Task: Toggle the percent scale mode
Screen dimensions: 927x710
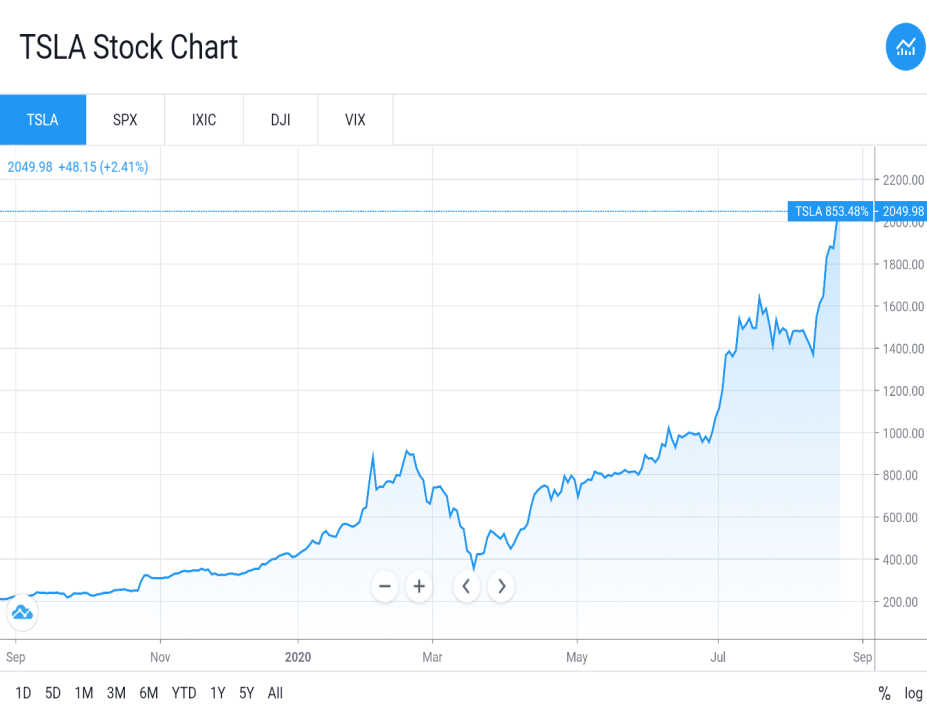Action: point(884,693)
